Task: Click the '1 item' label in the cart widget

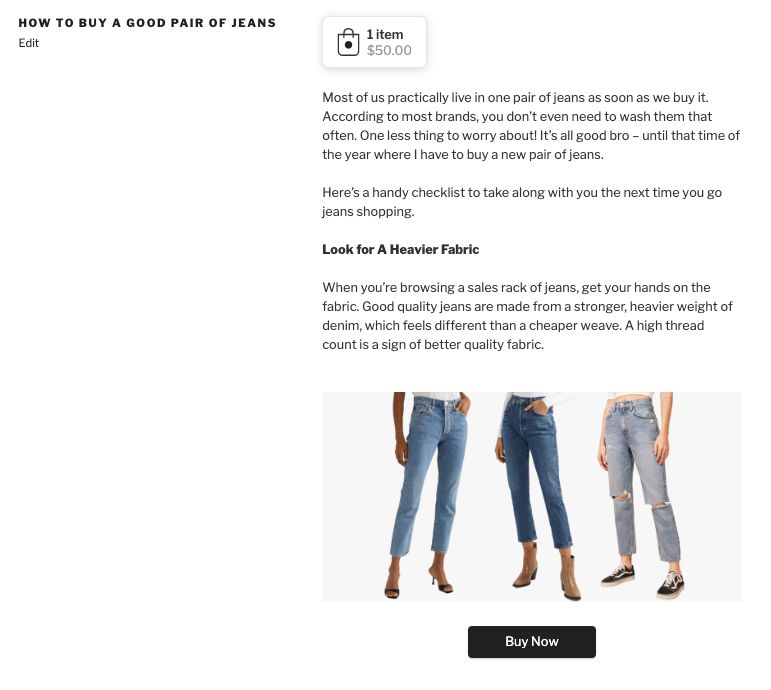Action: coord(385,34)
